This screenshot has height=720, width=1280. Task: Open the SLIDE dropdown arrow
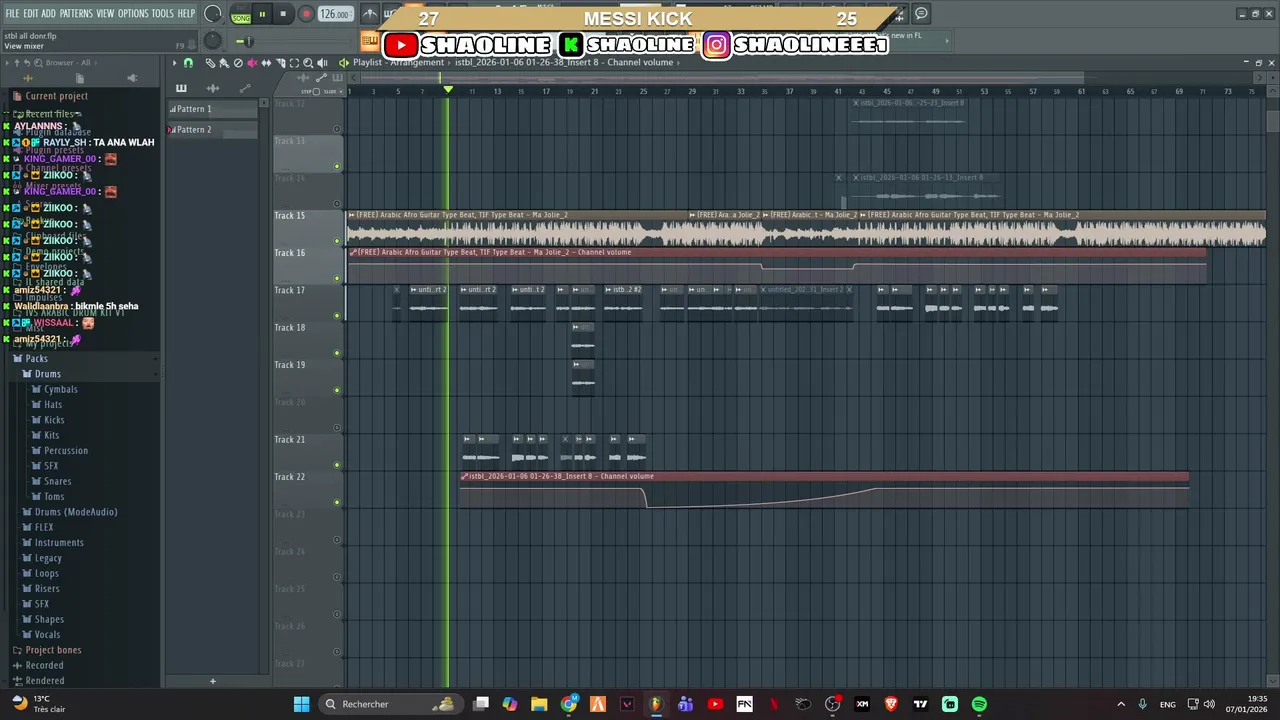coord(341,91)
